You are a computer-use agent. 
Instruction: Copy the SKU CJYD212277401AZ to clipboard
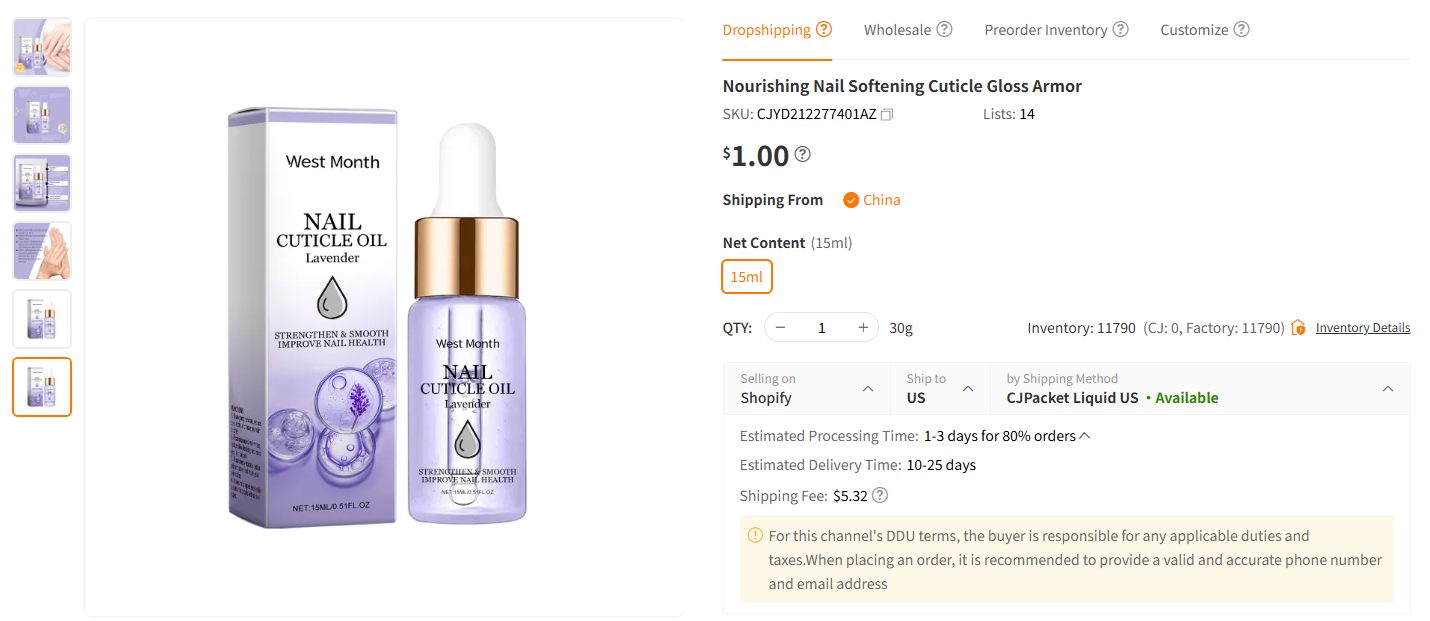[886, 114]
